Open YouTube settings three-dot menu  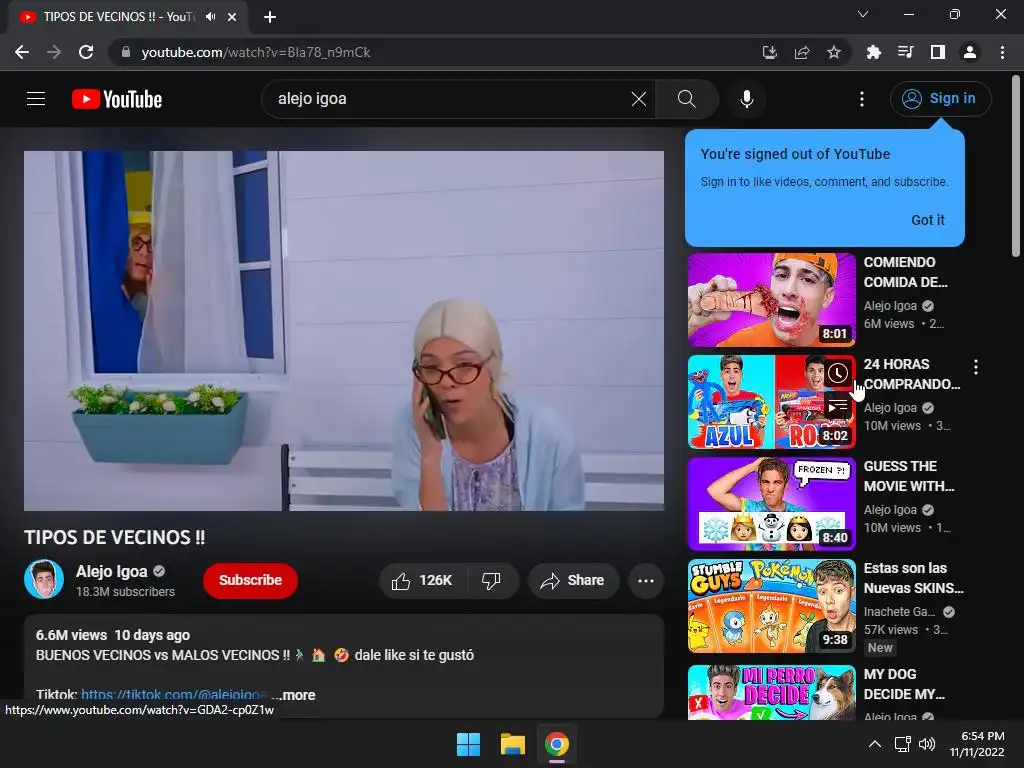tap(862, 99)
